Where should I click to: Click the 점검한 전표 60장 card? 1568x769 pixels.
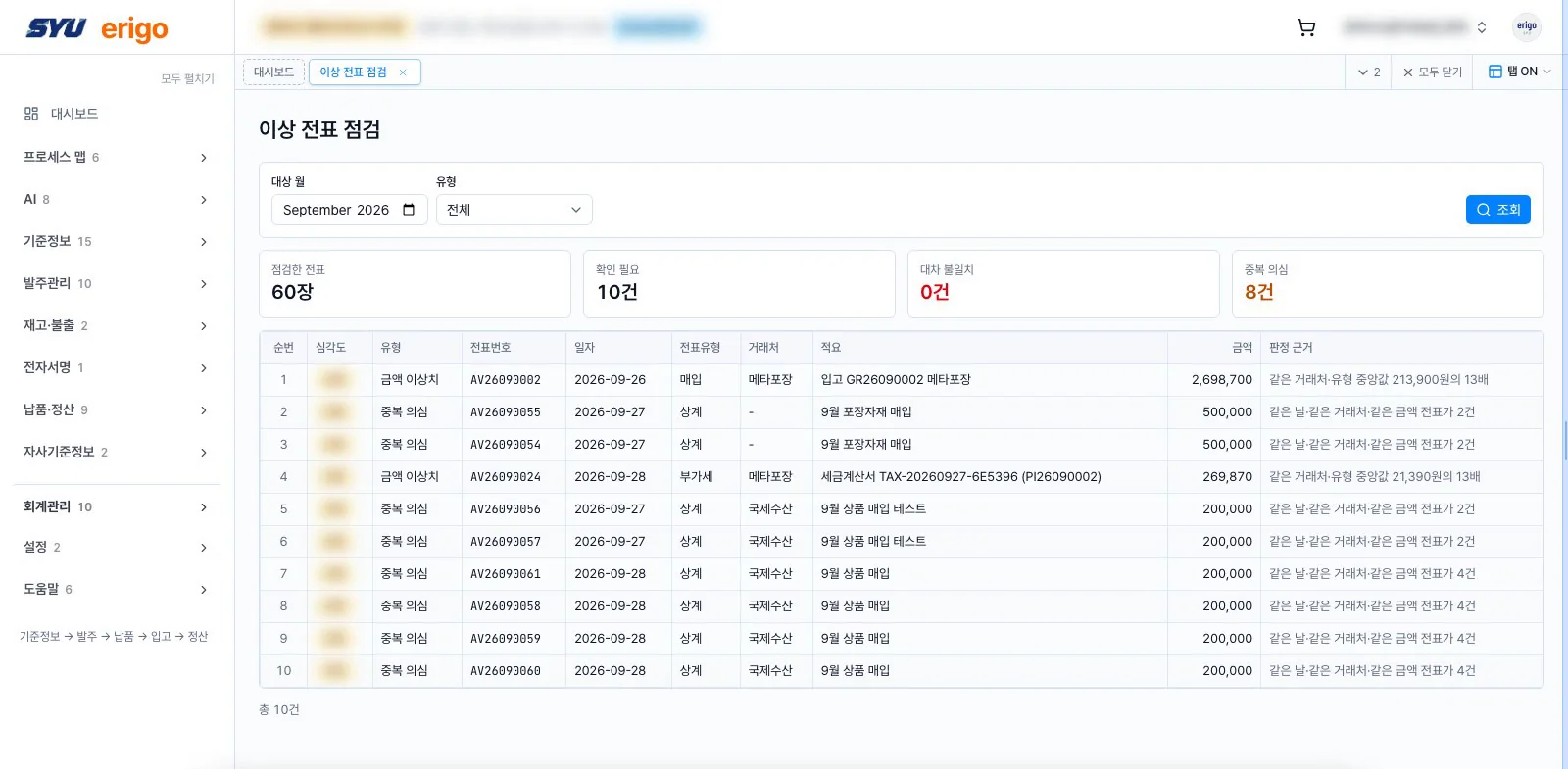[x=415, y=284]
